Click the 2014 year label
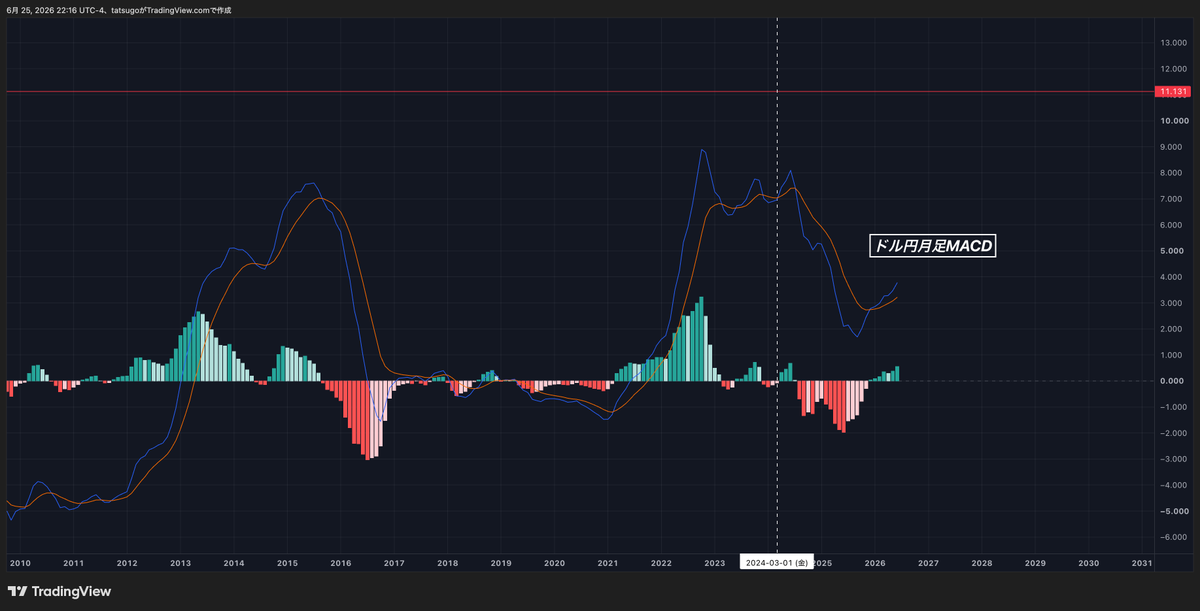The height and width of the screenshot is (611, 1200). coord(234,563)
